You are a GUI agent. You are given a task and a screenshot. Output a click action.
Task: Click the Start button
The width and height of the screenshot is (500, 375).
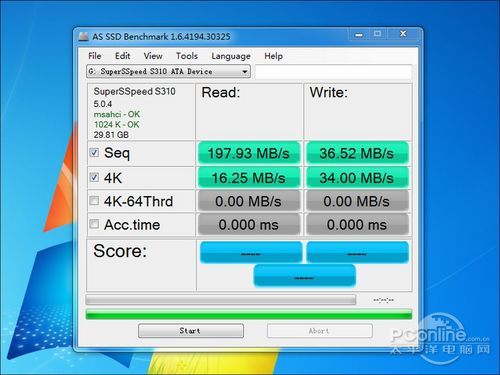tap(191, 331)
